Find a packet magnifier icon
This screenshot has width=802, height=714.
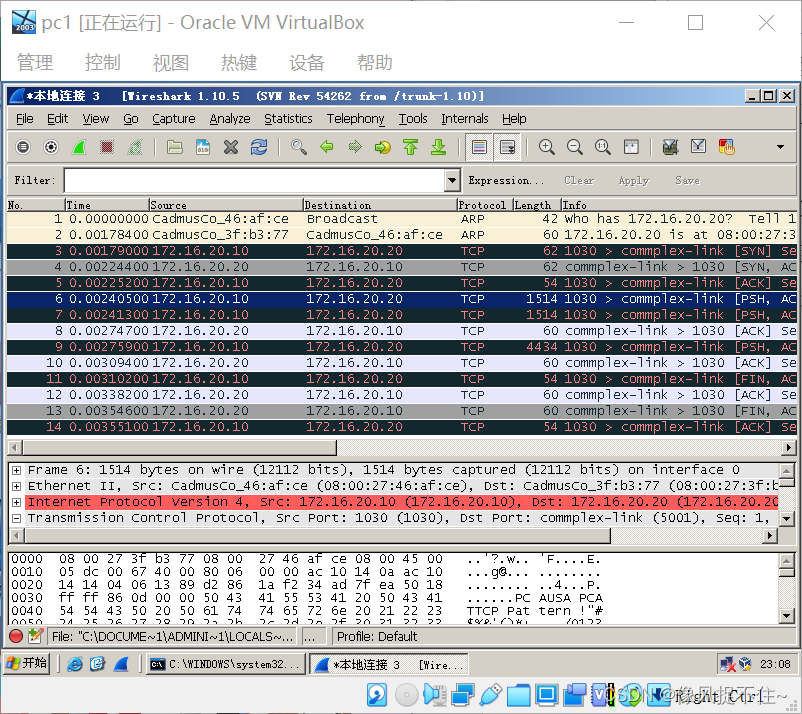[x=299, y=147]
